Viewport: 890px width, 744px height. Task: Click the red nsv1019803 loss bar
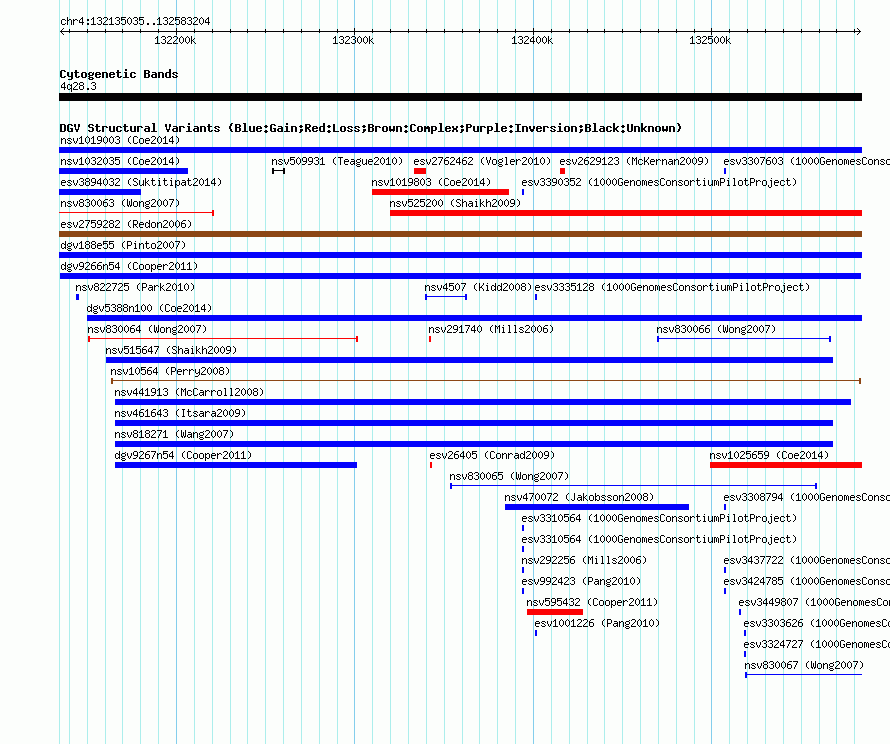440,192
